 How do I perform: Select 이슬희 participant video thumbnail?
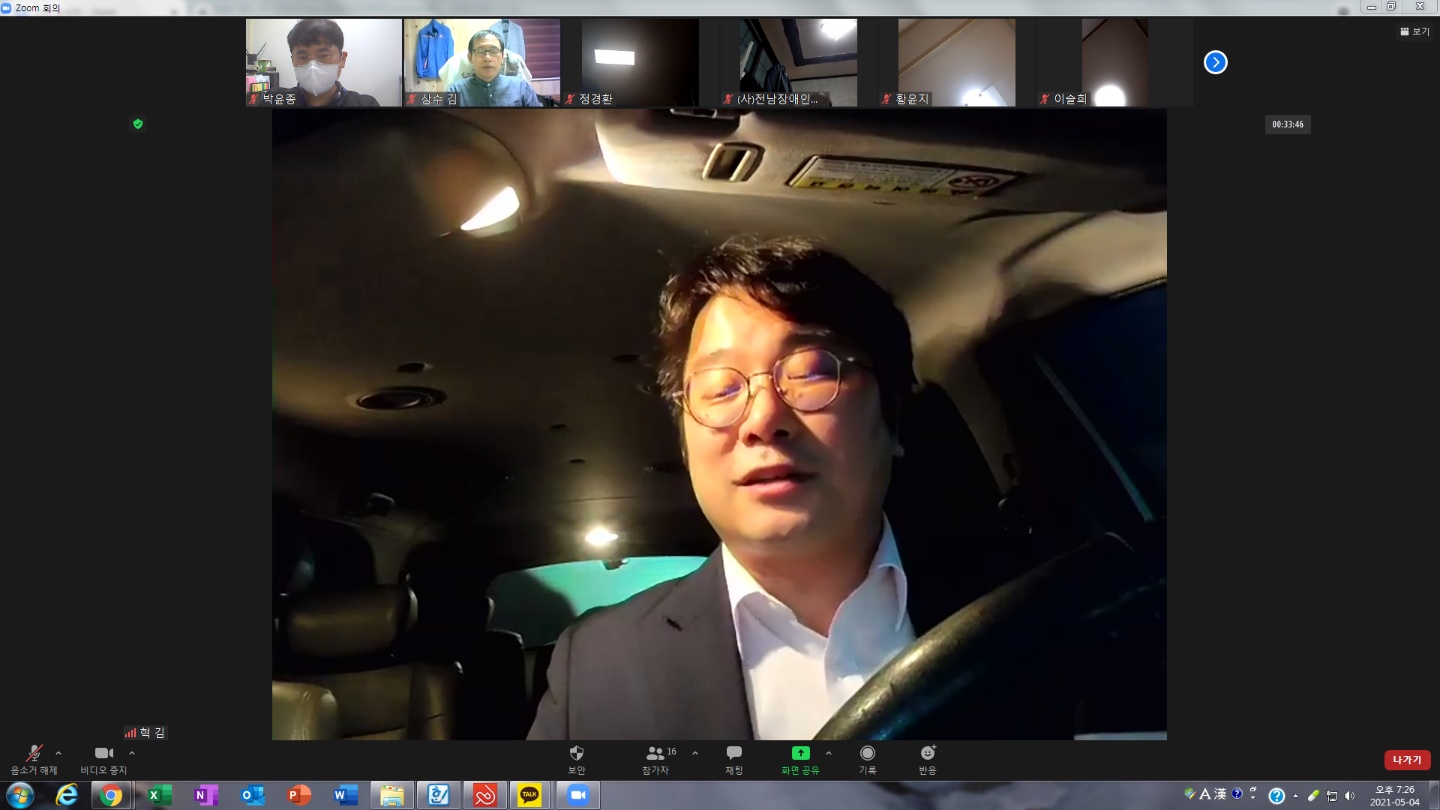(1114, 62)
